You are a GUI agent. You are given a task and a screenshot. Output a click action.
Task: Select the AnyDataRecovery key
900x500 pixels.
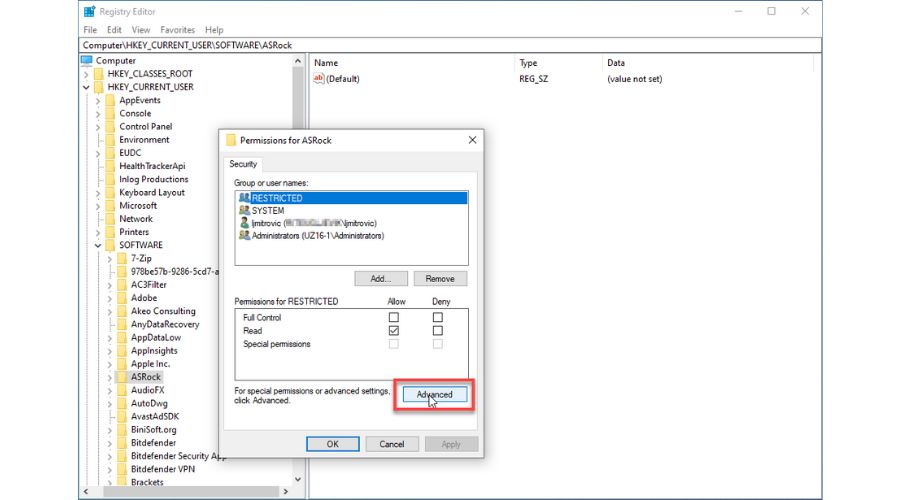165,324
